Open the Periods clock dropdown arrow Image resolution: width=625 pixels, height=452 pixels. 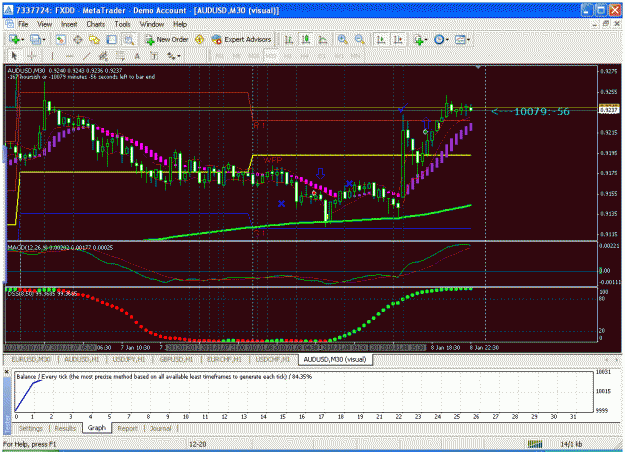[x=447, y=39]
